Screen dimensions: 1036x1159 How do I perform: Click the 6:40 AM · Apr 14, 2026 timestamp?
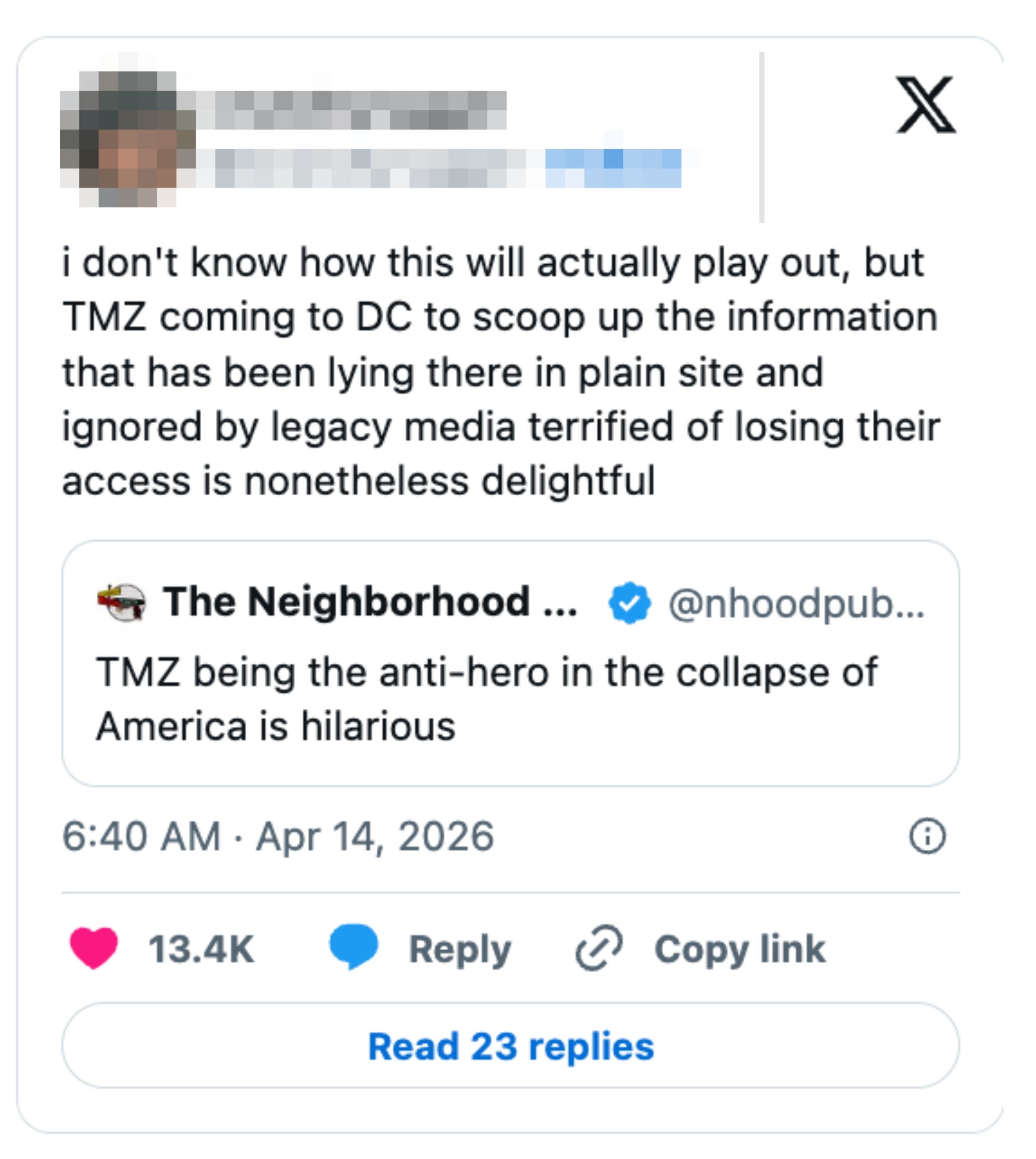[278, 836]
